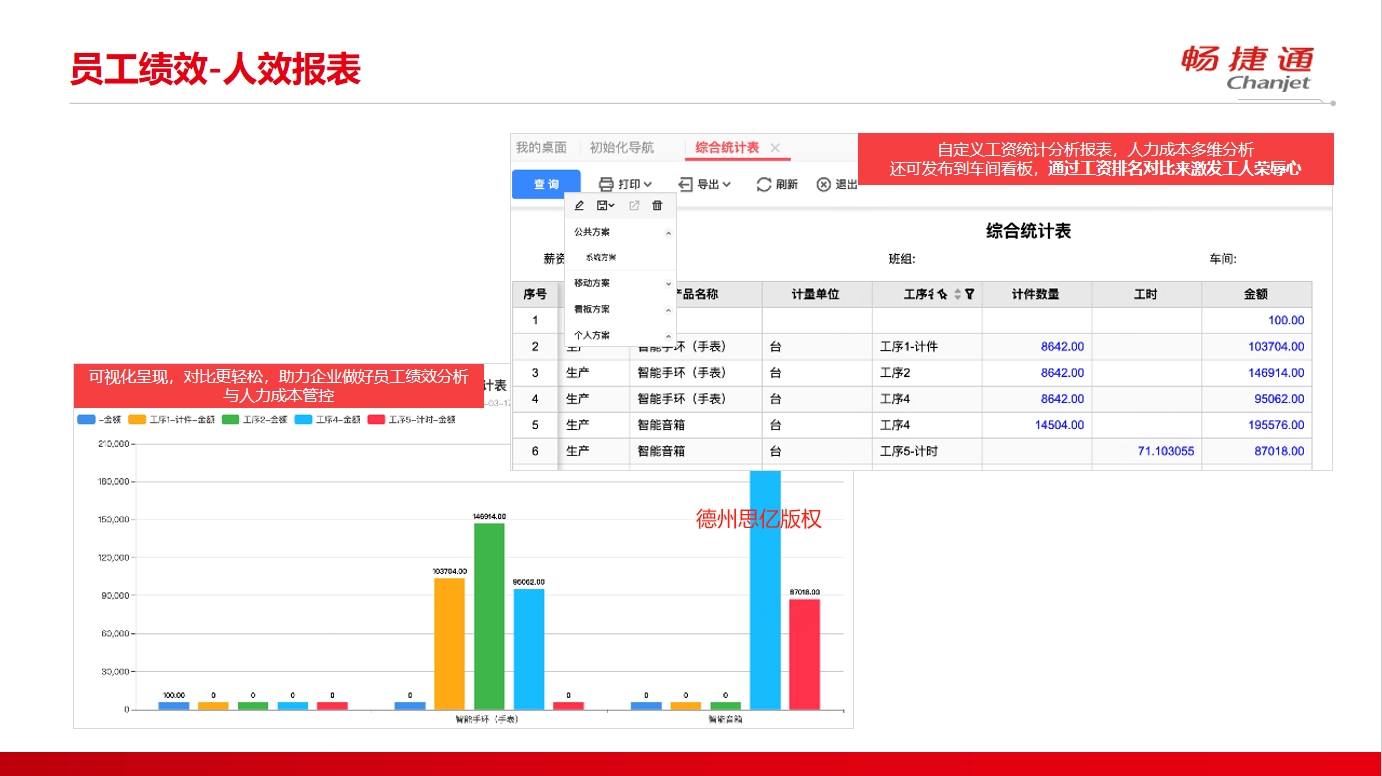The width and height of the screenshot is (1382, 776).
Task: Click the pin icon in 工序 column header
Action: tap(943, 294)
